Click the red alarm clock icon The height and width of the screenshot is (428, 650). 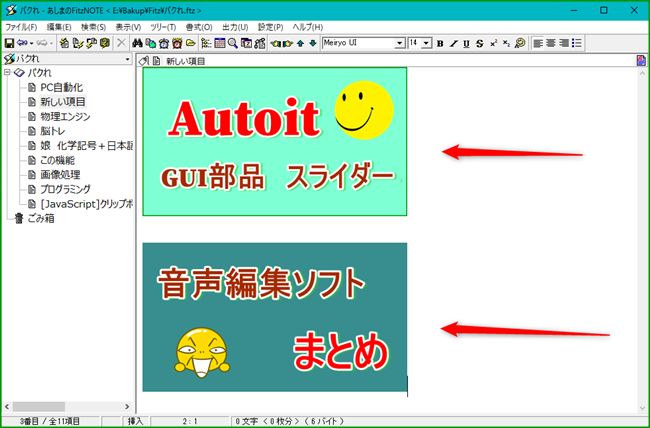(x=177, y=43)
